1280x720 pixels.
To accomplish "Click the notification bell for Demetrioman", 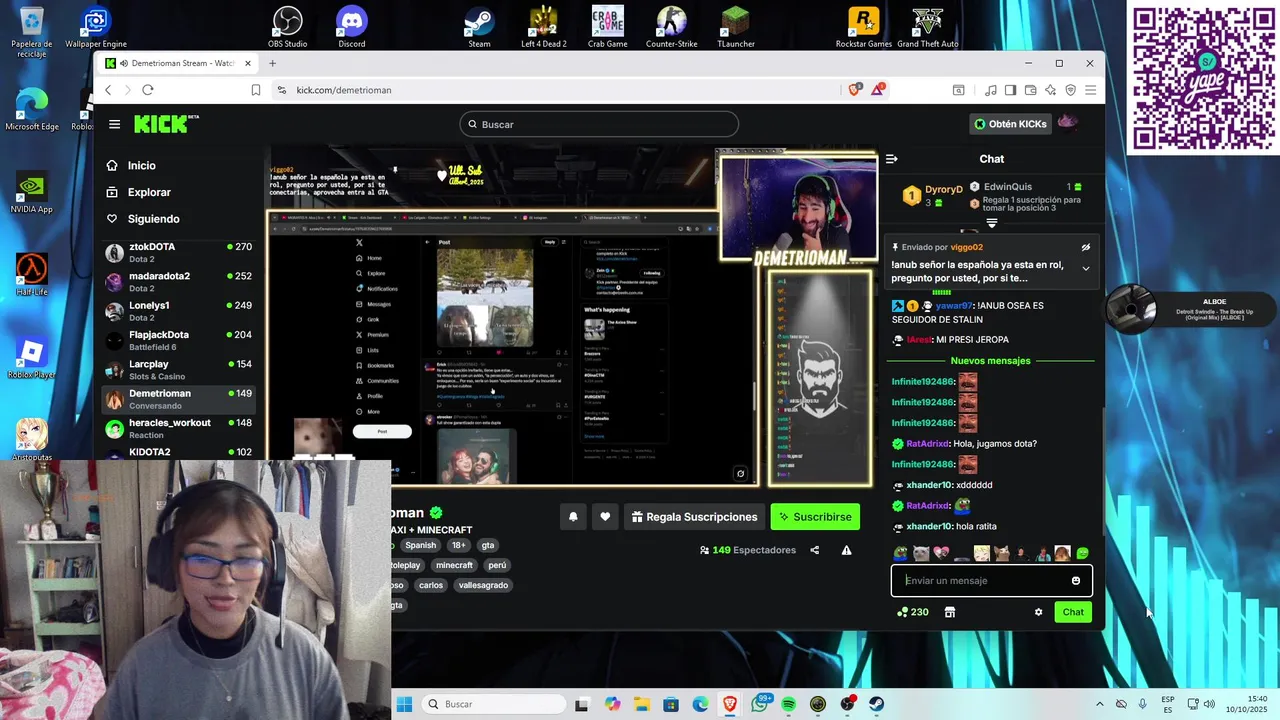I will pos(573,517).
